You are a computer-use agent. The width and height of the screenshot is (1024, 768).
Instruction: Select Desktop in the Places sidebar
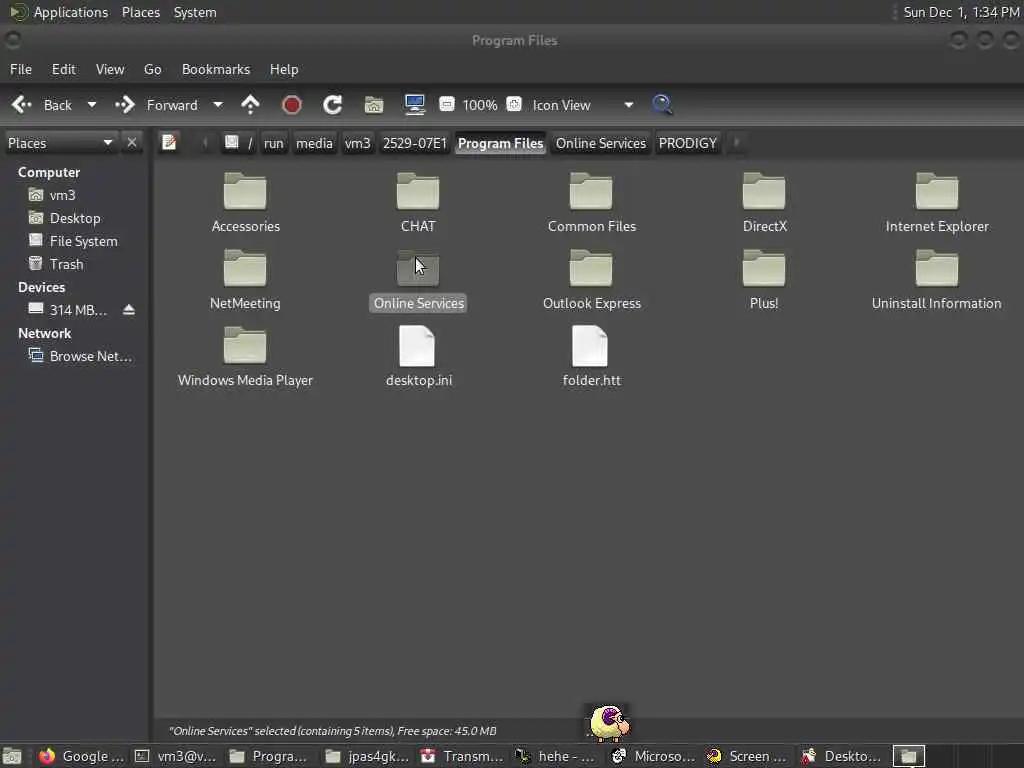(75, 218)
